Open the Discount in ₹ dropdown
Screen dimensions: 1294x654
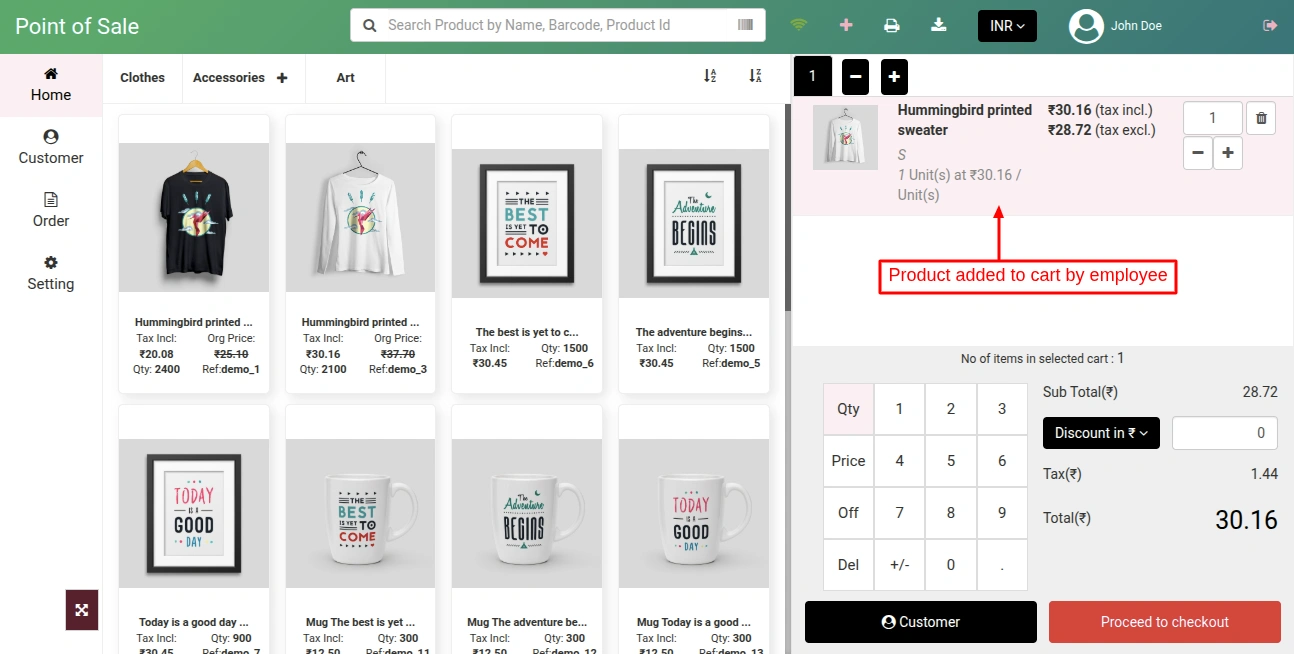click(1101, 433)
